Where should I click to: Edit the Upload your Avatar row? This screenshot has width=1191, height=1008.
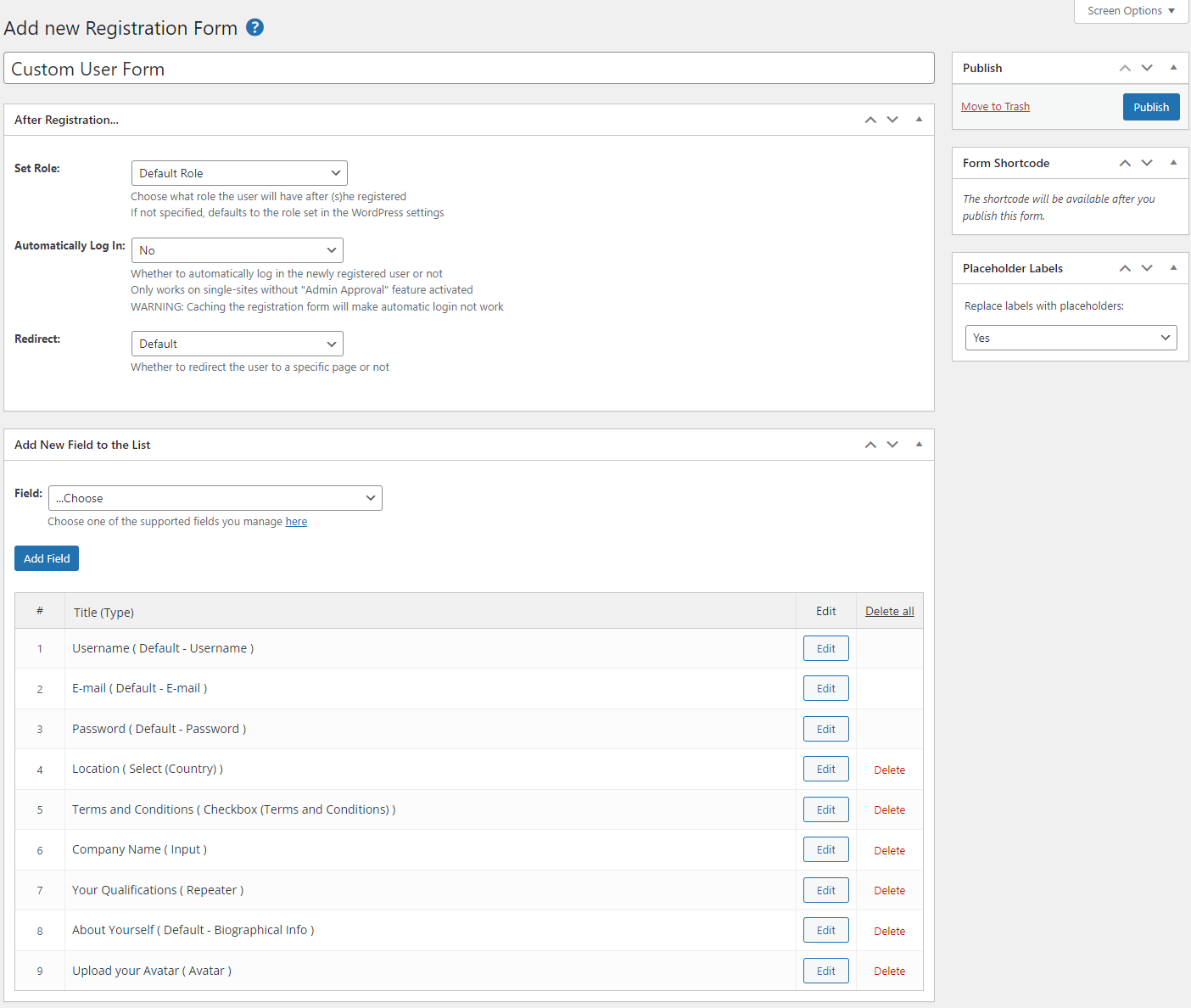pos(826,971)
